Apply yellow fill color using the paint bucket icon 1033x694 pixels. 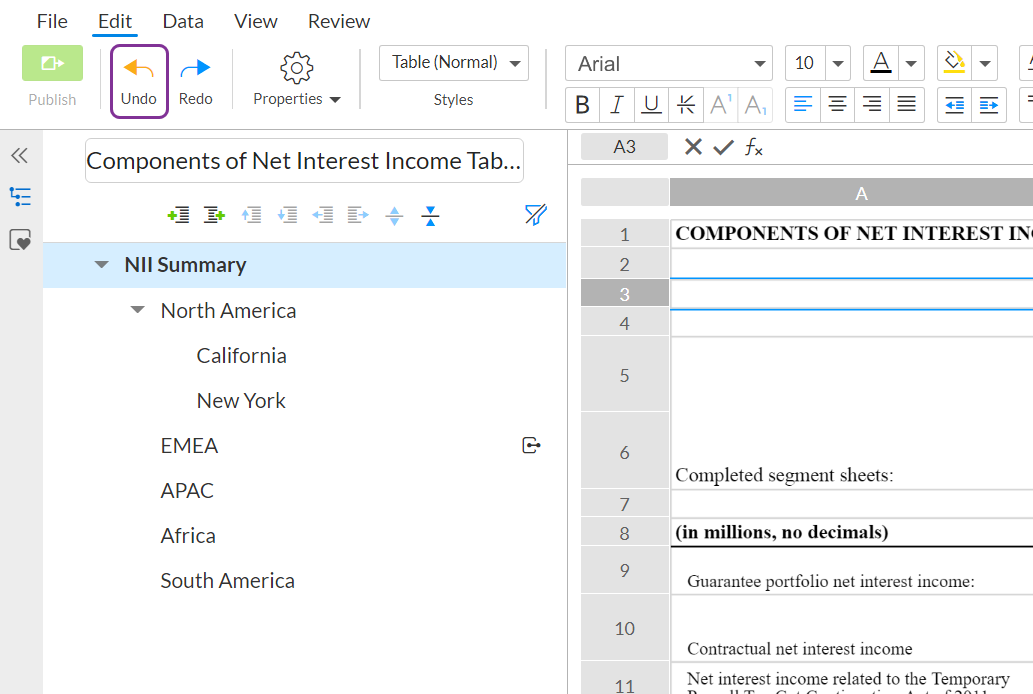pos(953,62)
